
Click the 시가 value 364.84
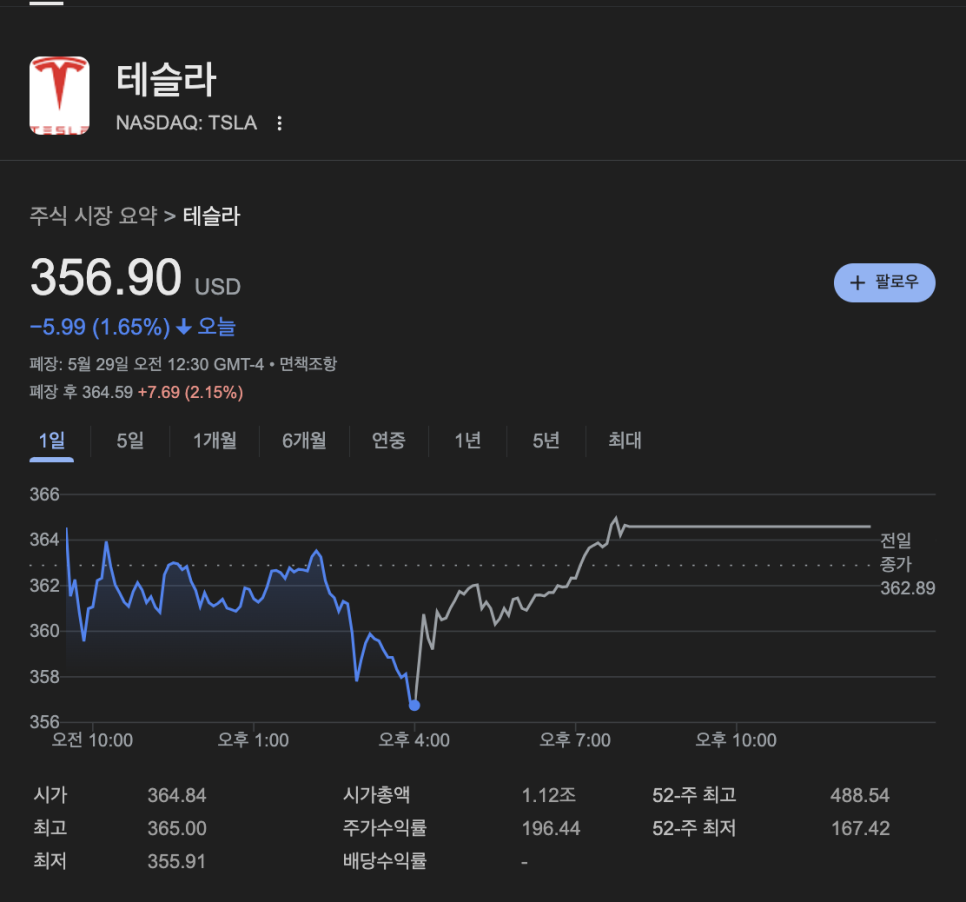pos(177,795)
